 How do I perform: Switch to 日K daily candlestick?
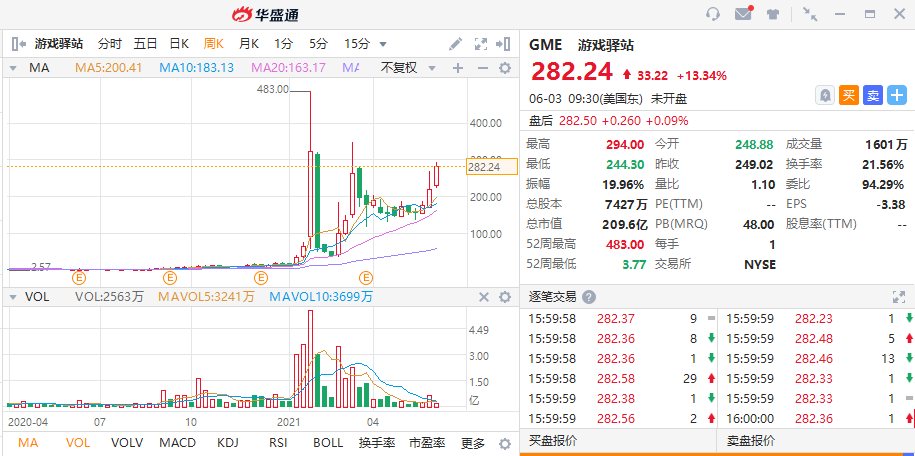click(x=179, y=44)
